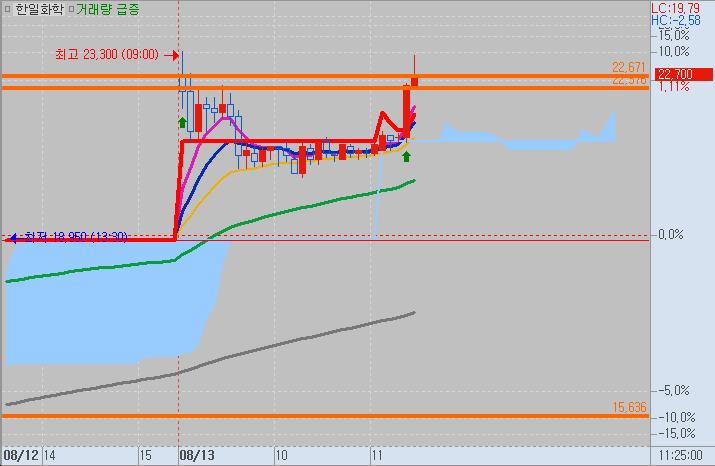Toggle the square box beside 거래량 급증
Image resolution: width=715 pixels, height=466 pixels.
pos(71,9)
